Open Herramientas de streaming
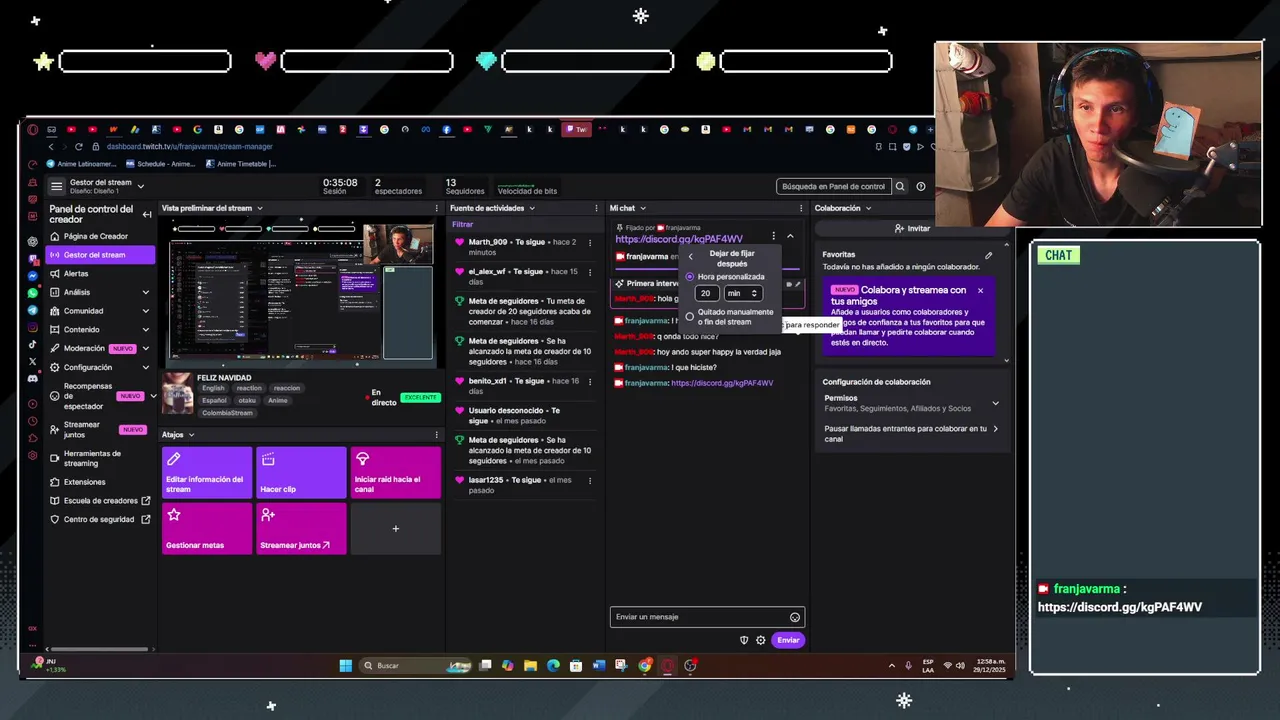 click(100, 458)
